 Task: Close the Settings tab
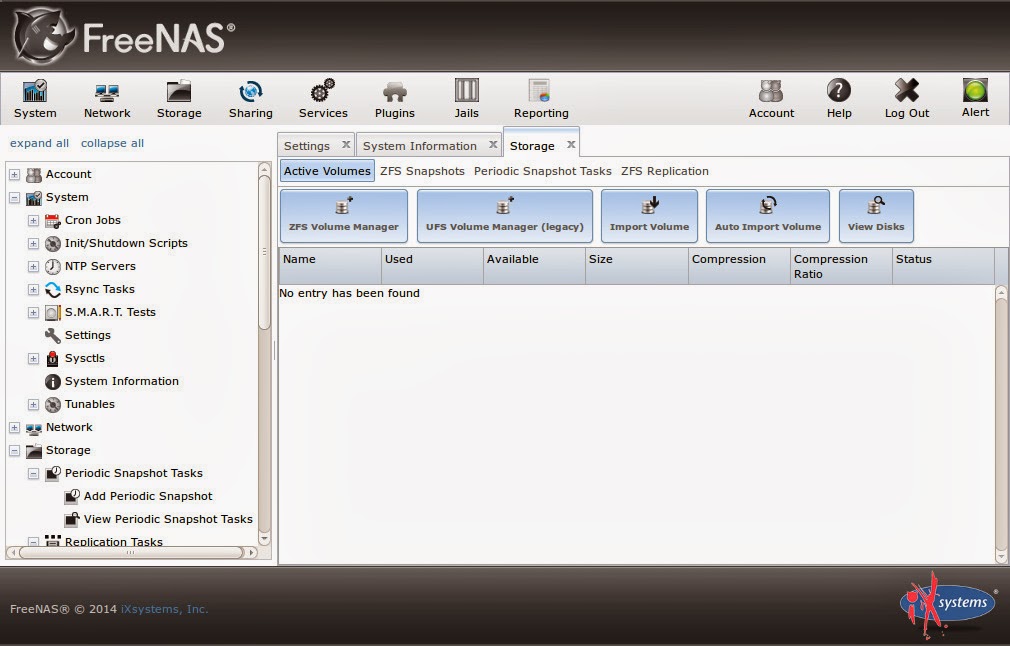346,145
